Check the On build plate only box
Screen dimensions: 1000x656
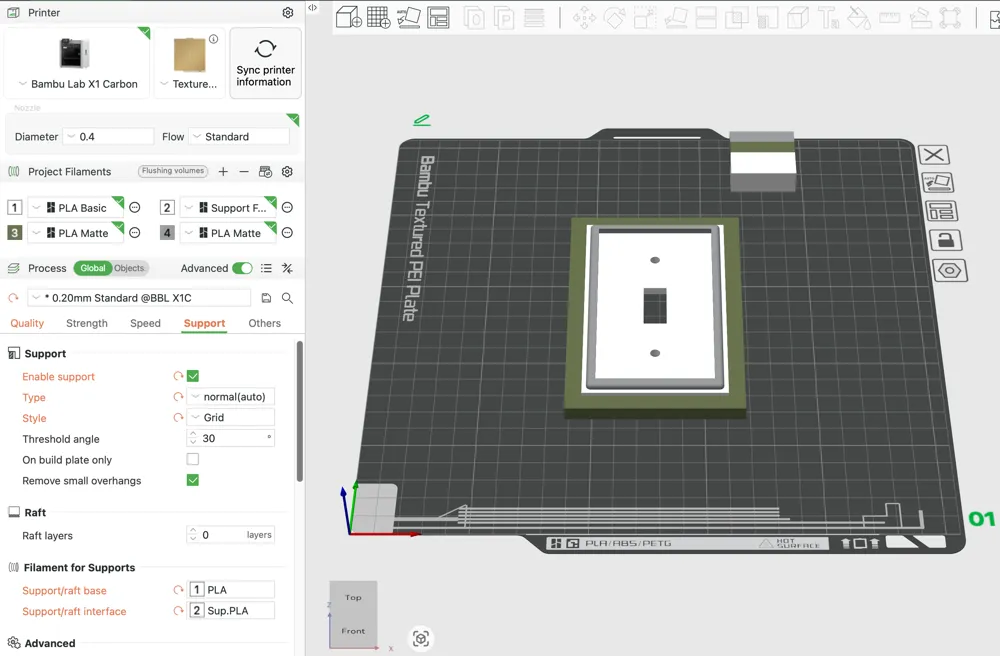[x=193, y=459]
